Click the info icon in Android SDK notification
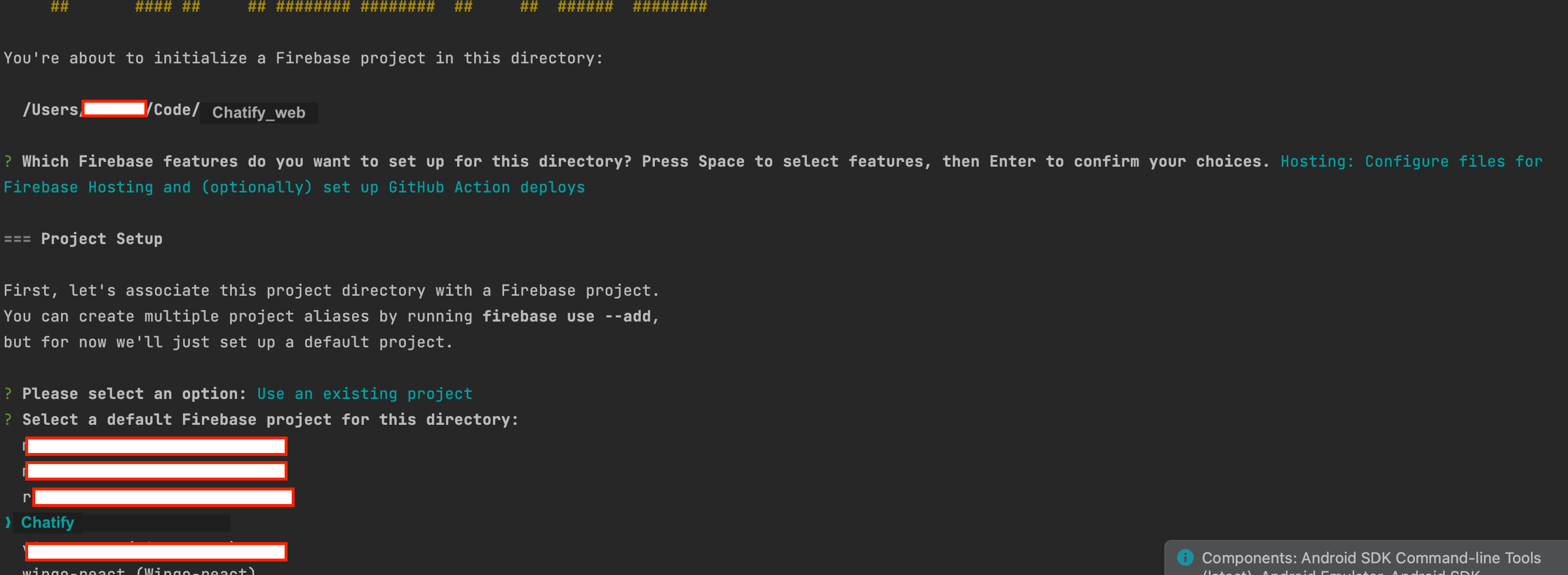The height and width of the screenshot is (575, 1568). [1185, 557]
